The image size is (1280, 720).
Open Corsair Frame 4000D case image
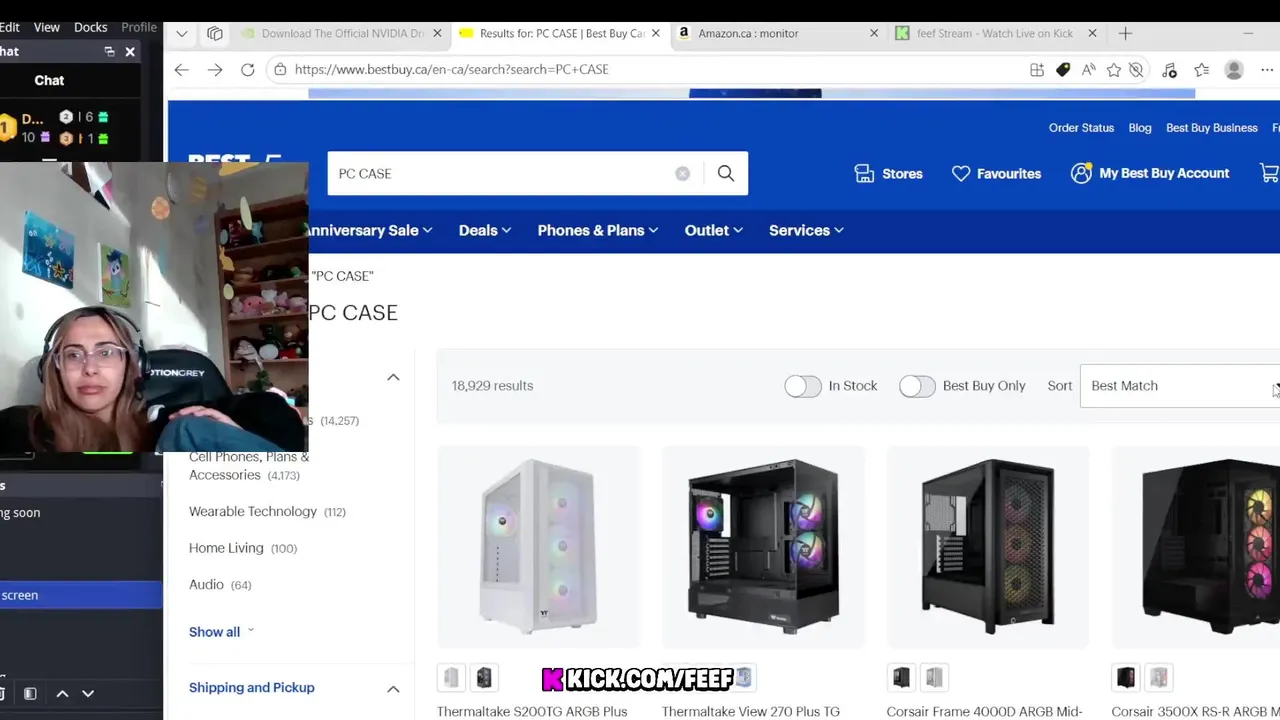click(988, 546)
